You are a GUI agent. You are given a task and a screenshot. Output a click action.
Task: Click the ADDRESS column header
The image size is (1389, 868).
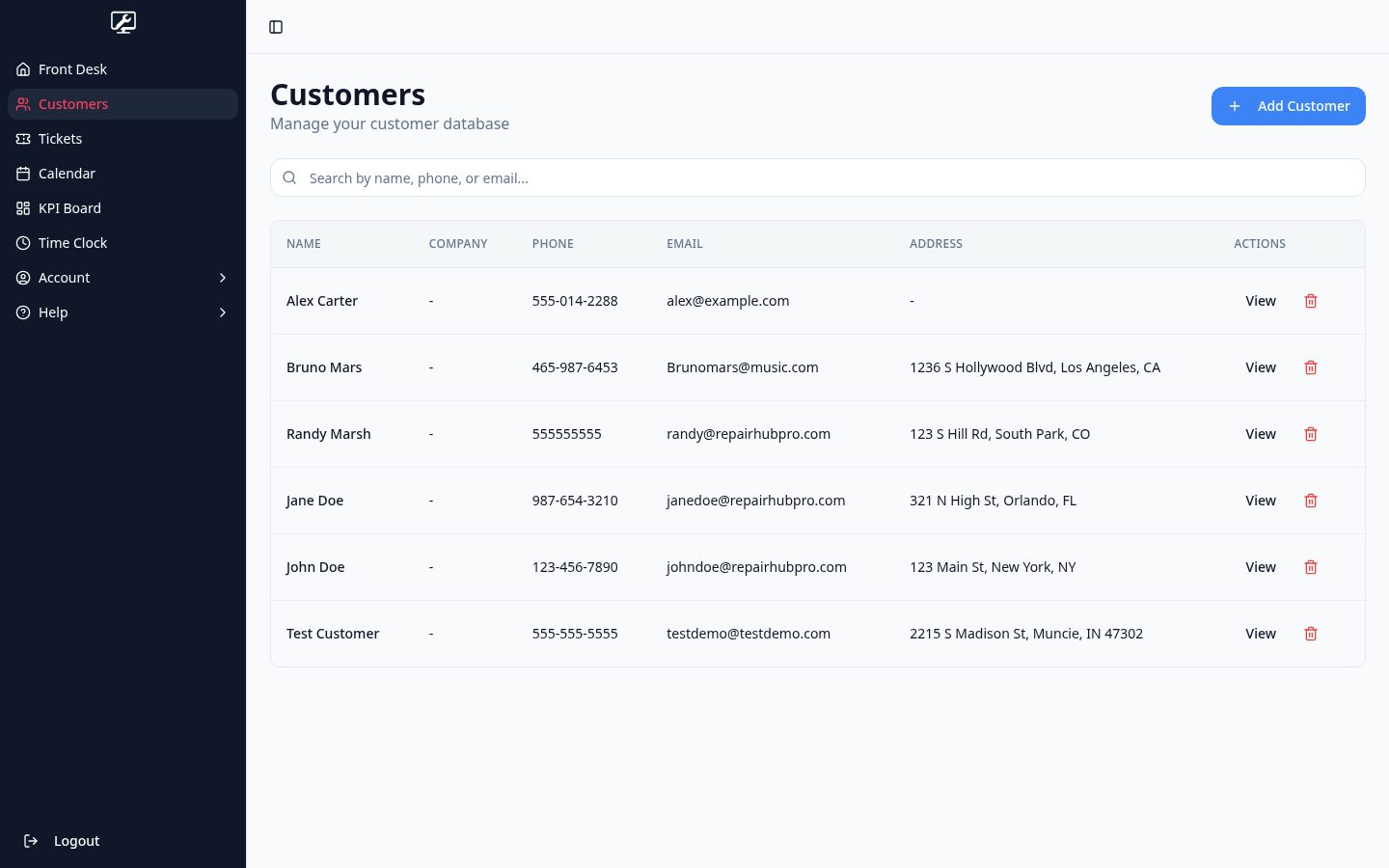pyautogui.click(x=936, y=244)
